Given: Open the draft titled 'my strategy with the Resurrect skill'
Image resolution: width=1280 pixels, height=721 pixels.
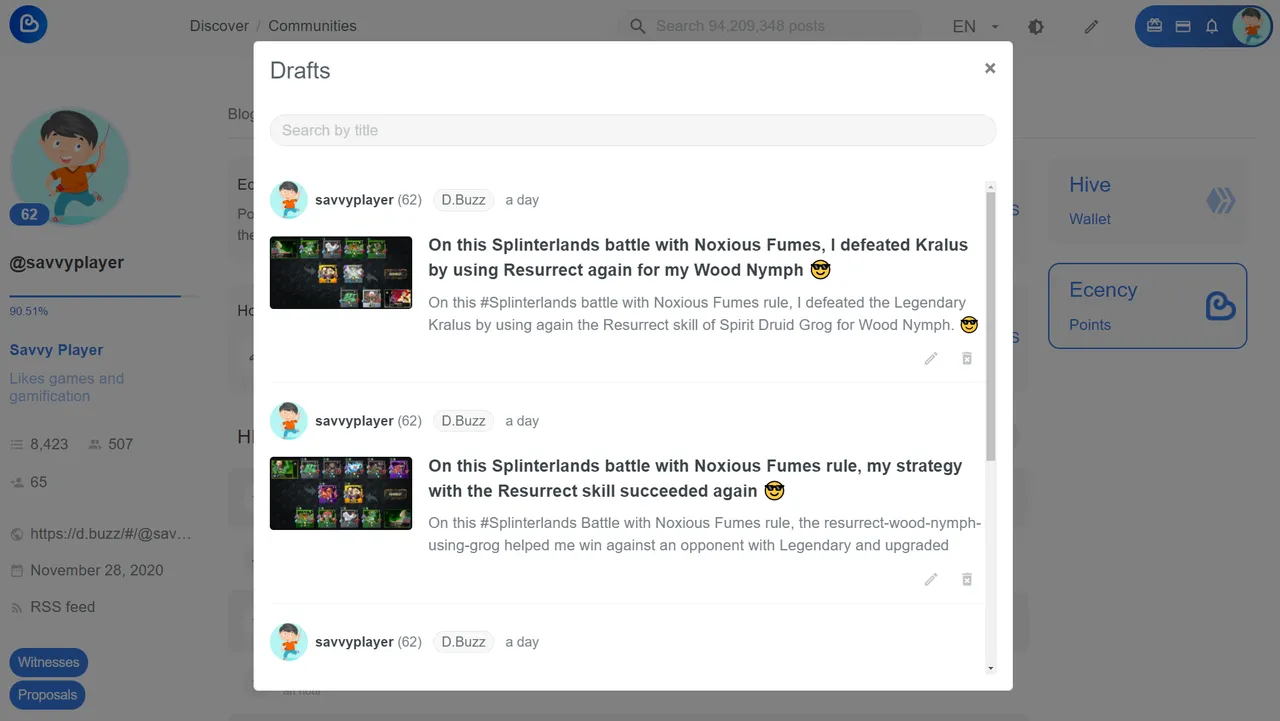Looking at the screenshot, I should coord(695,478).
